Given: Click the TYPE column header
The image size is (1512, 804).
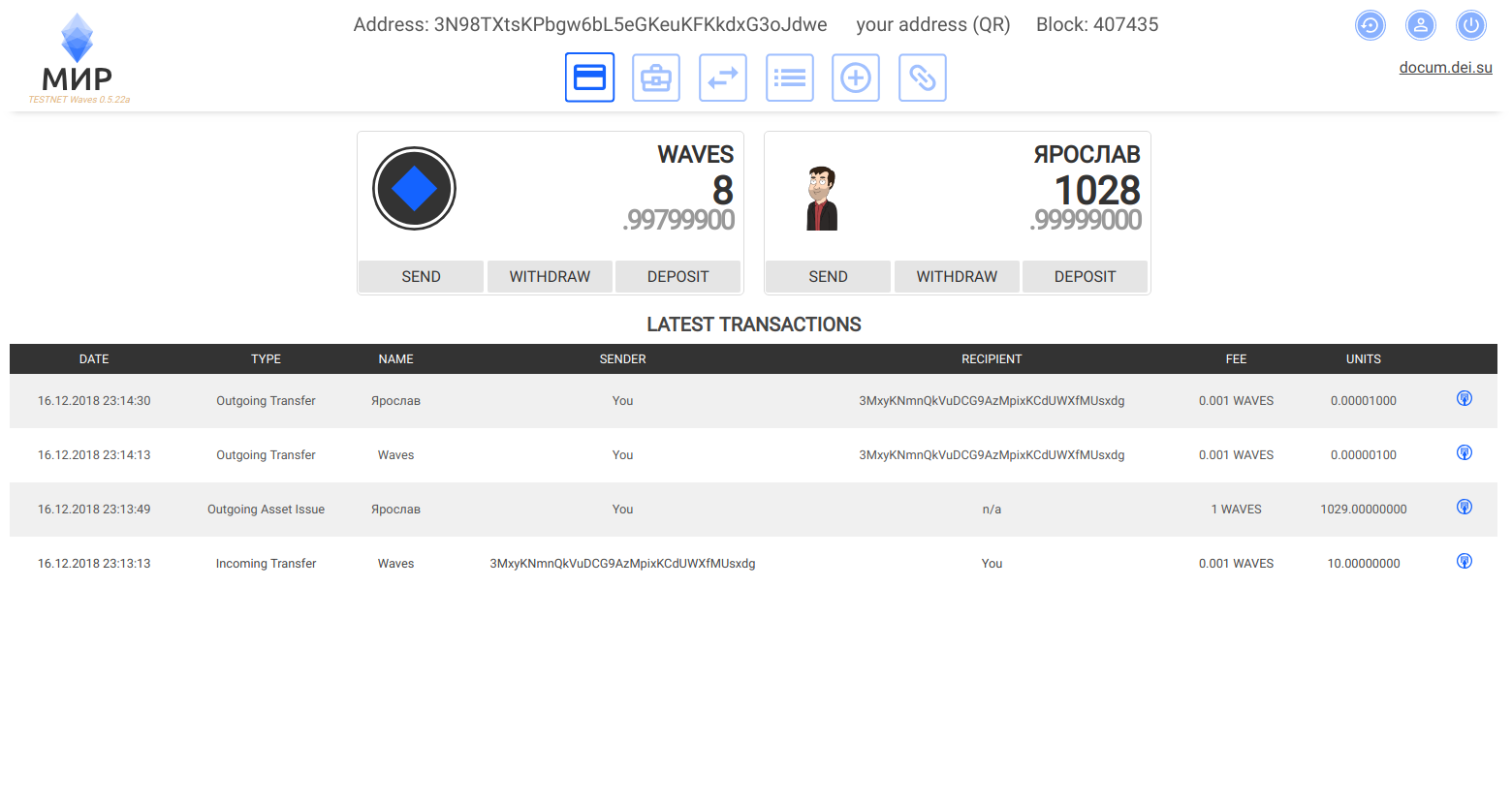Looking at the screenshot, I should pos(266,359).
